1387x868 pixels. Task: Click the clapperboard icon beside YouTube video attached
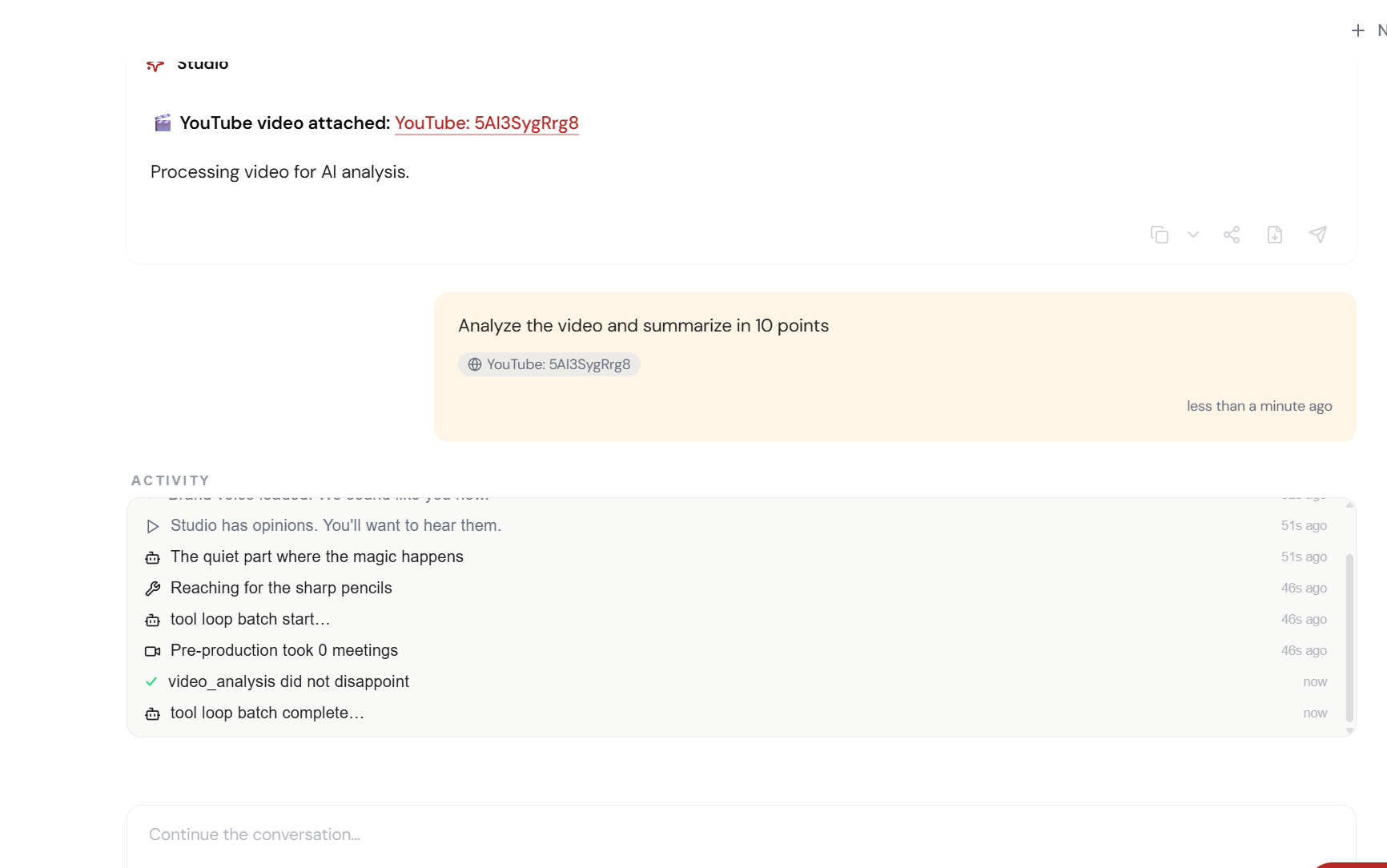coord(162,123)
